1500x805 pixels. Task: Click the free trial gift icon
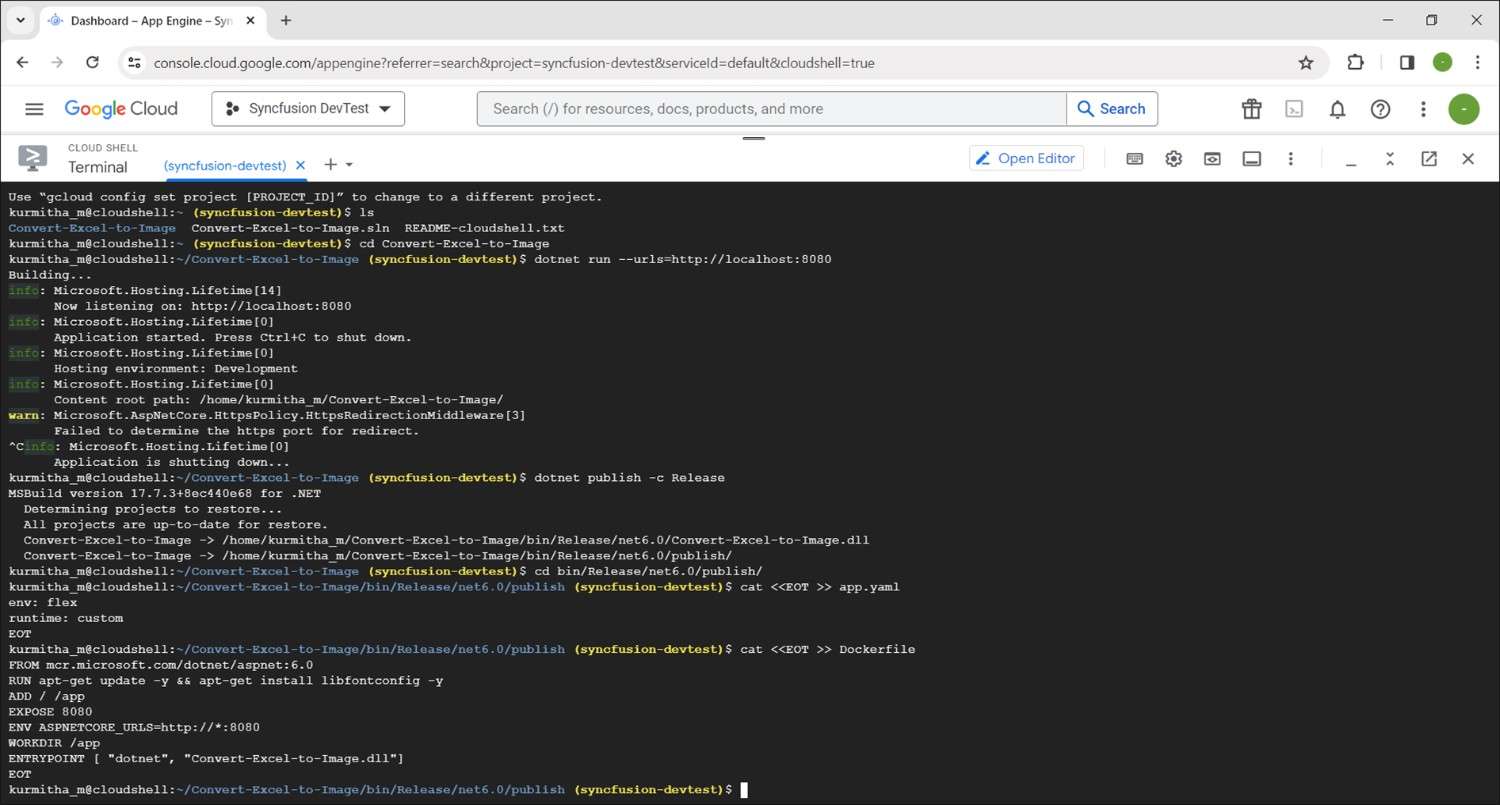1251,109
